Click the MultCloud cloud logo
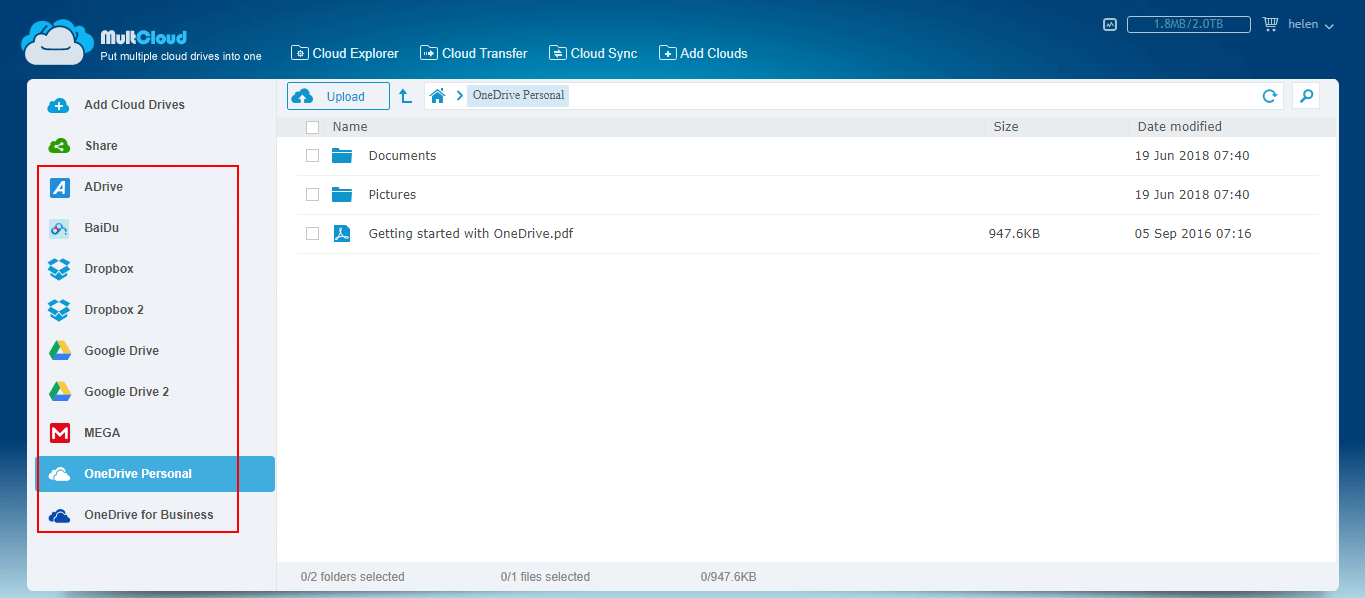This screenshot has width=1365, height=598. (x=58, y=42)
